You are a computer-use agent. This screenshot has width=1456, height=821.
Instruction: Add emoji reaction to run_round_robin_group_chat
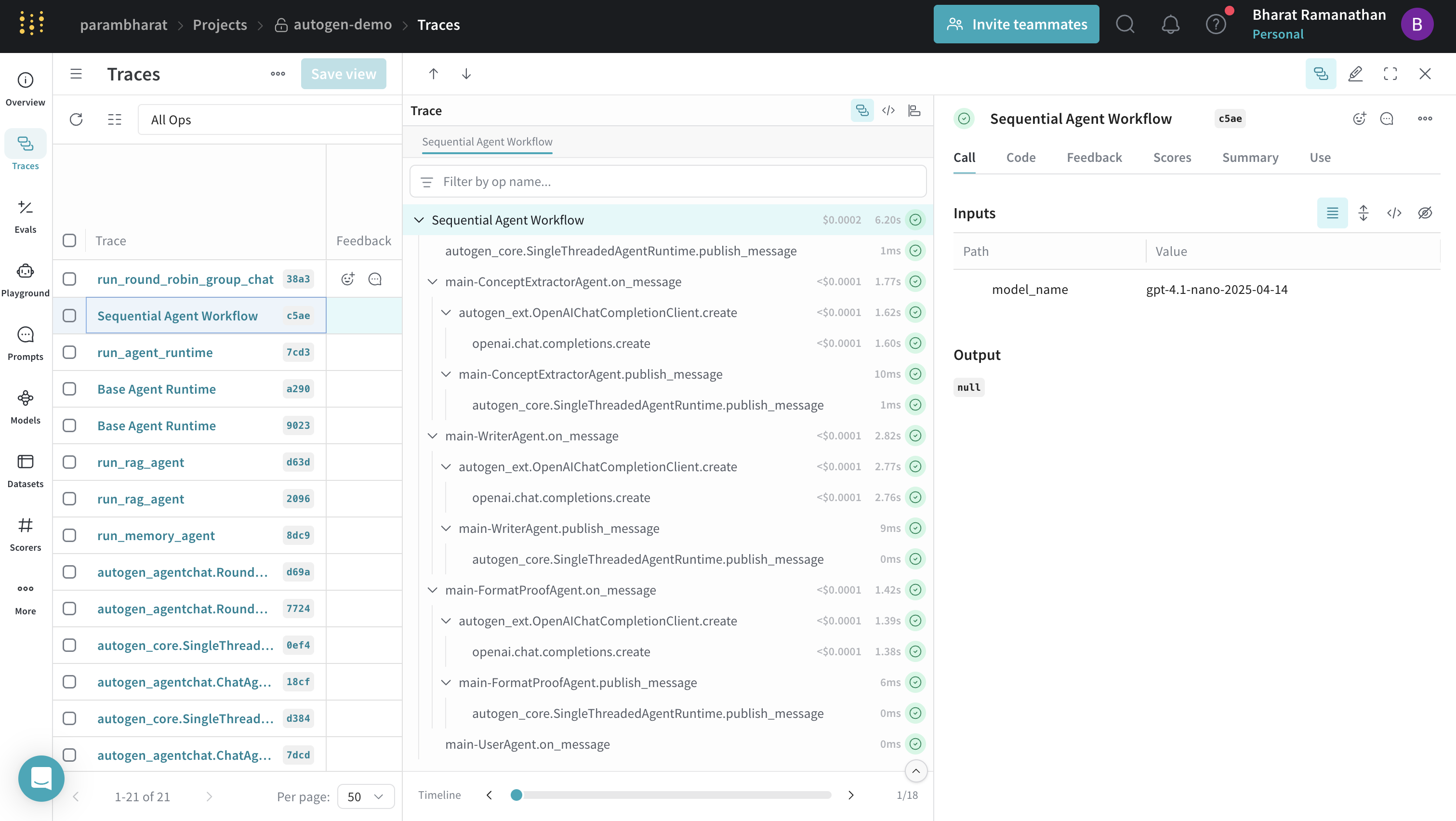click(347, 278)
